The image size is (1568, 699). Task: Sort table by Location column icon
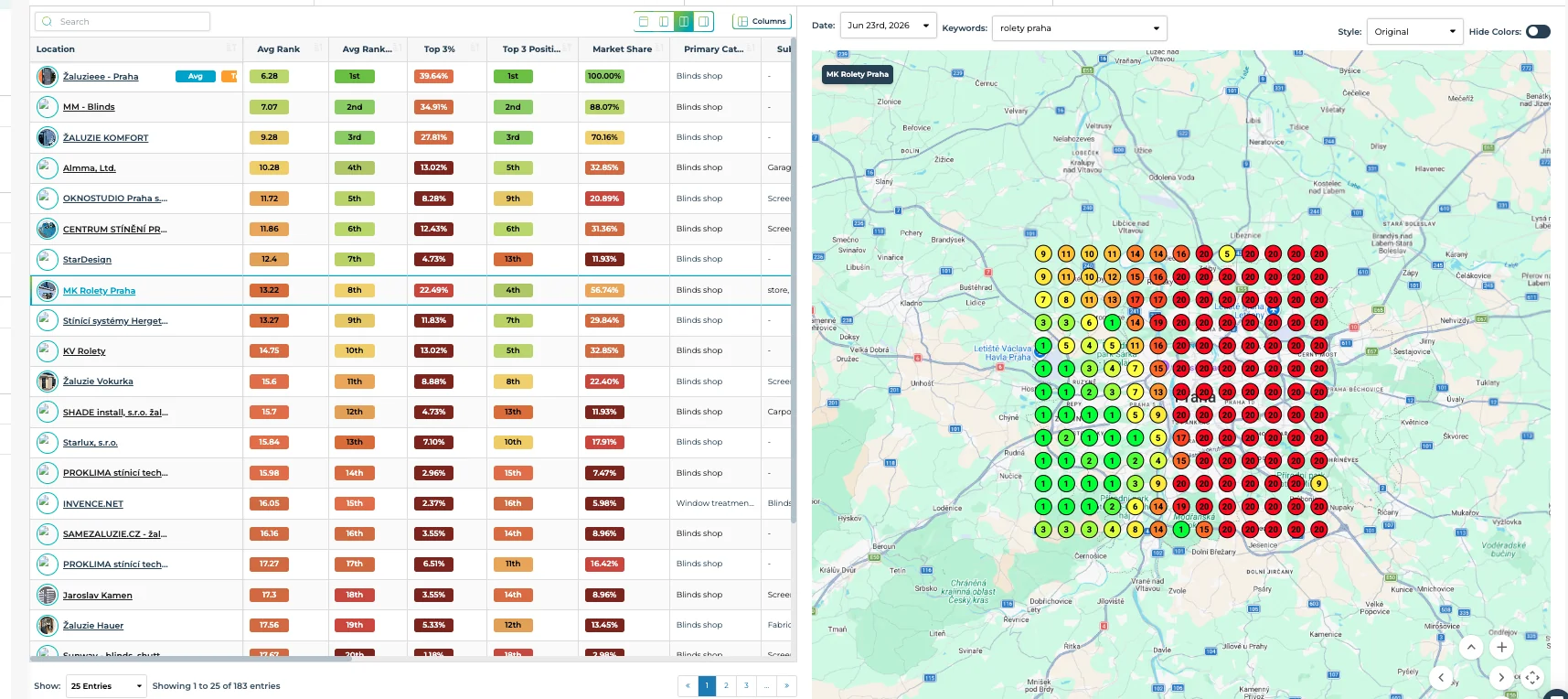[231, 48]
